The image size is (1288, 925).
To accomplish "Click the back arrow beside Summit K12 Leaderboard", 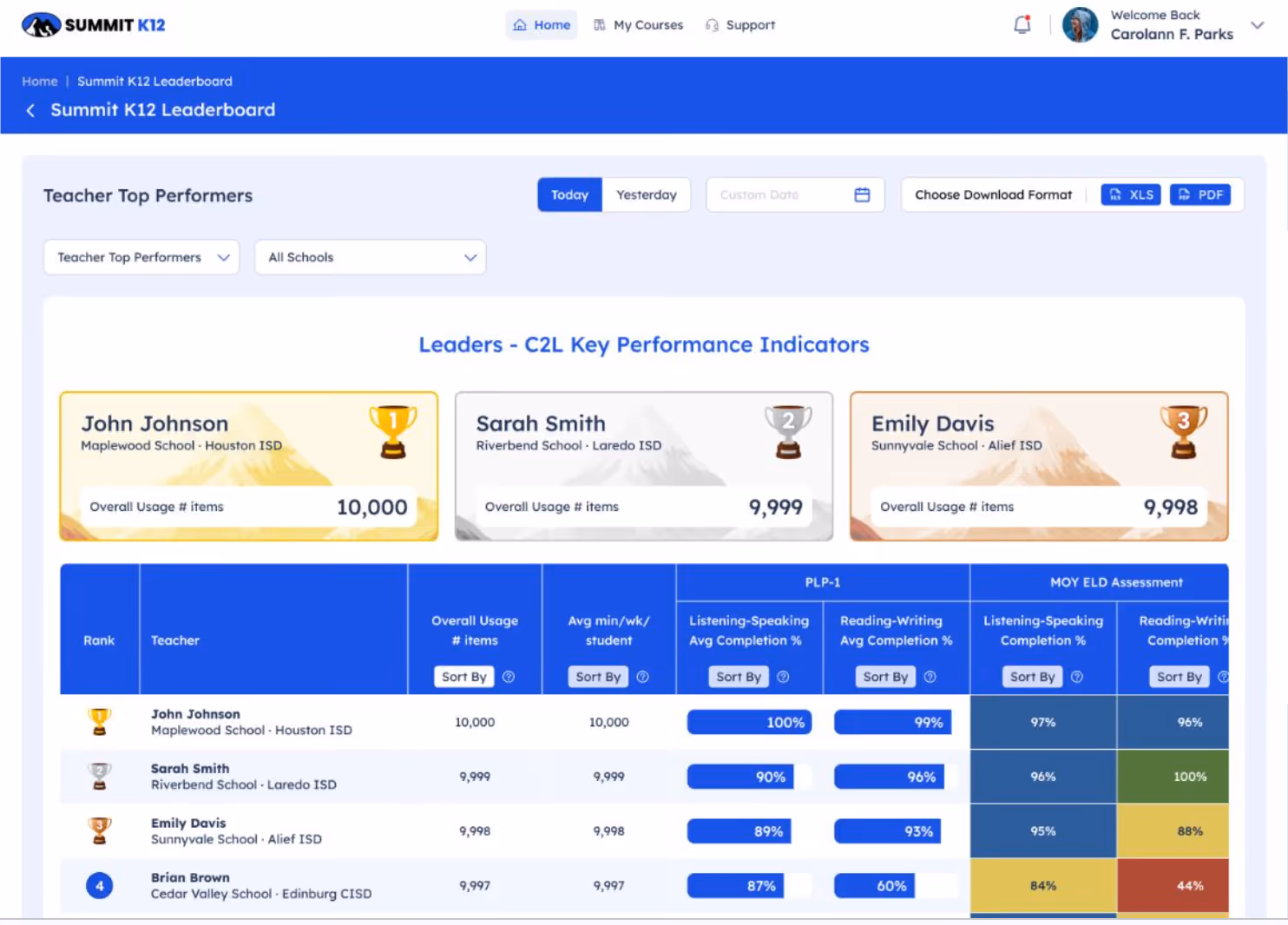I will 30,110.
